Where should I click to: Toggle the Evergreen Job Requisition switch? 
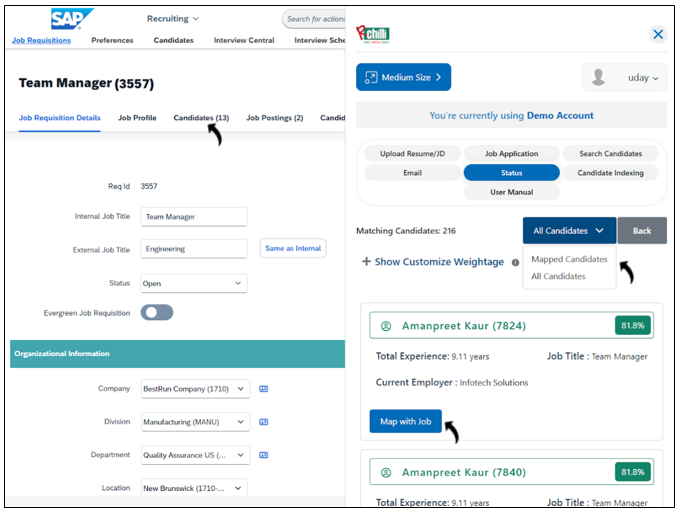[157, 313]
